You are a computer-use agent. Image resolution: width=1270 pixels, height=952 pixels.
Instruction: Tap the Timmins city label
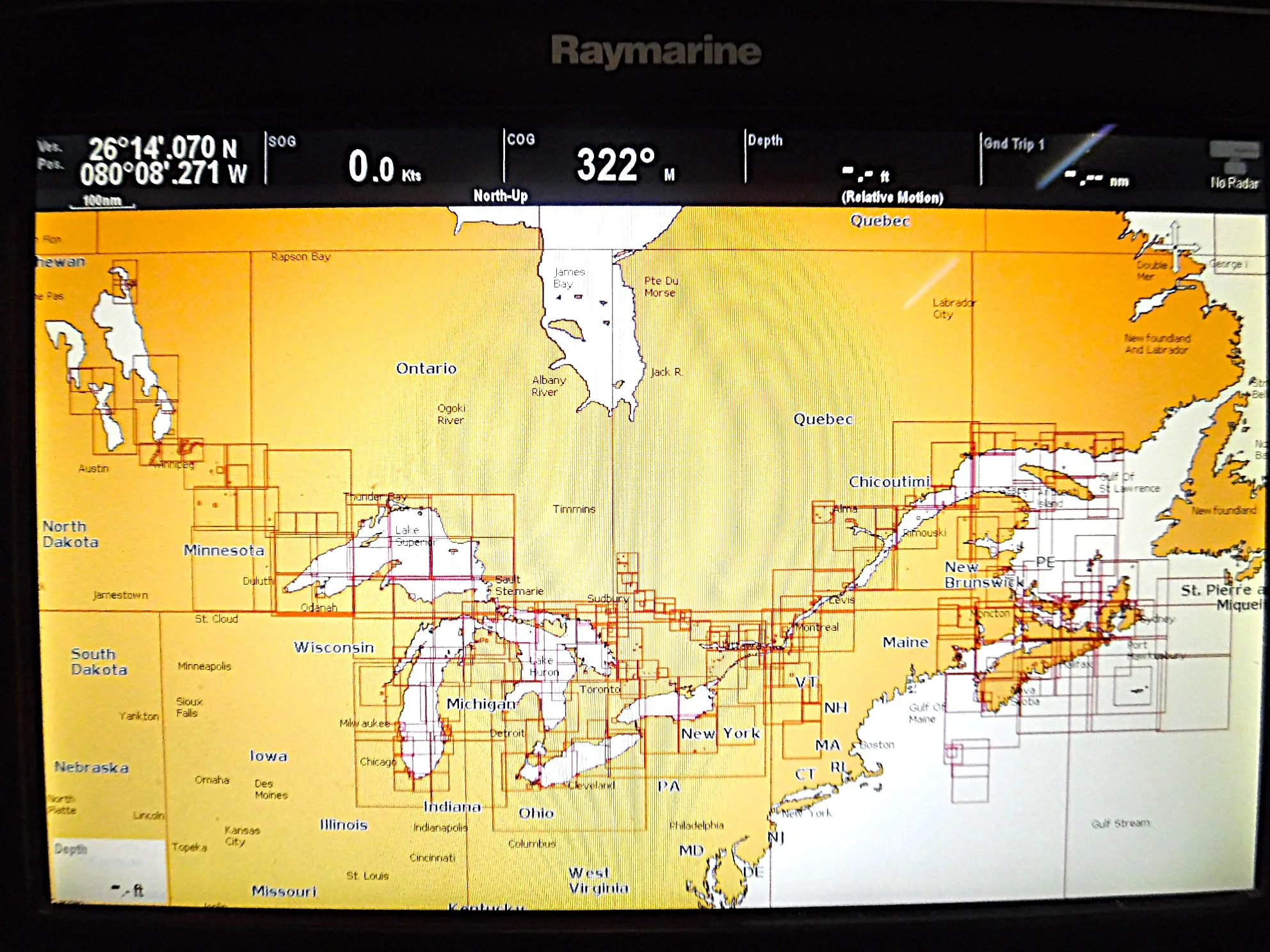pos(574,509)
